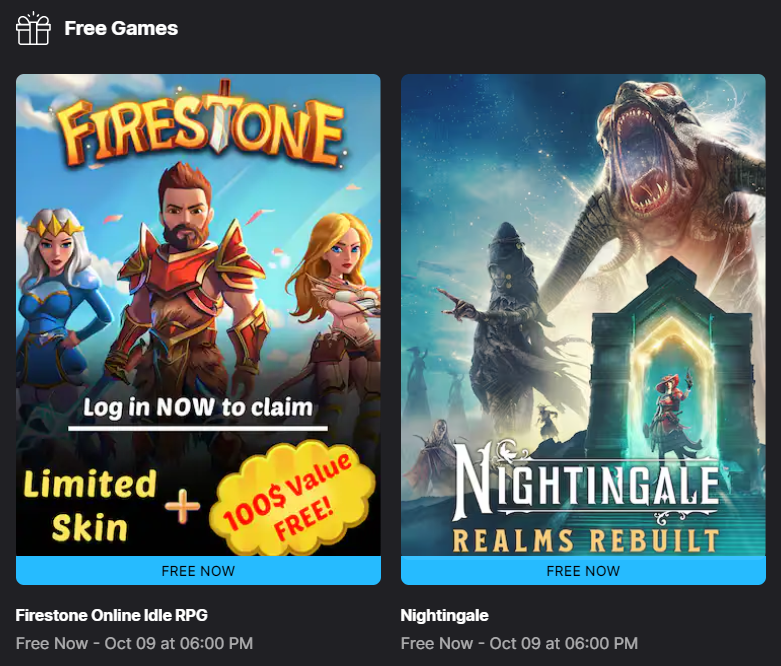Click the 100$ Value FREE badge

click(291, 498)
